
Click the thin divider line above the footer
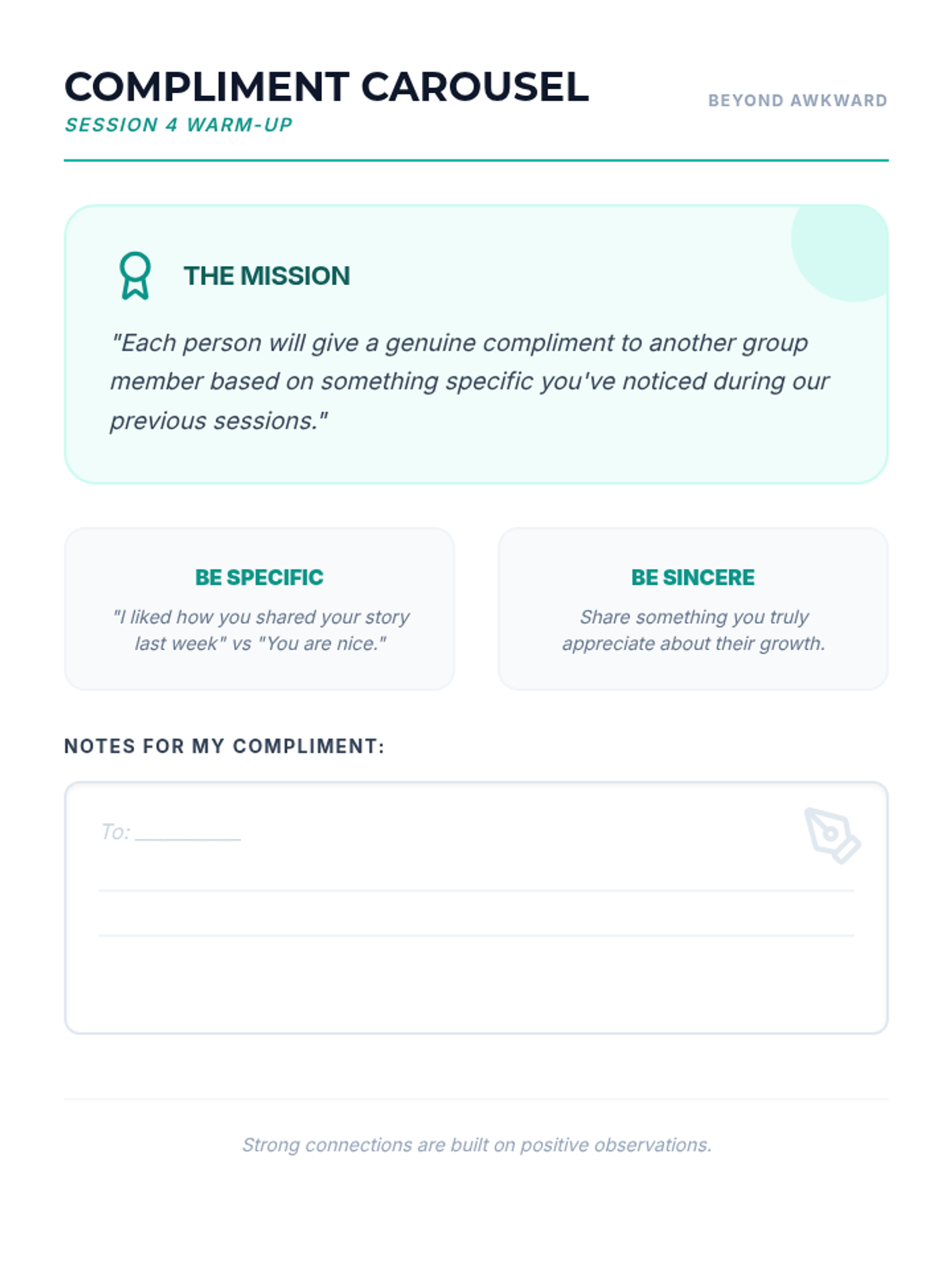[x=476, y=1099]
